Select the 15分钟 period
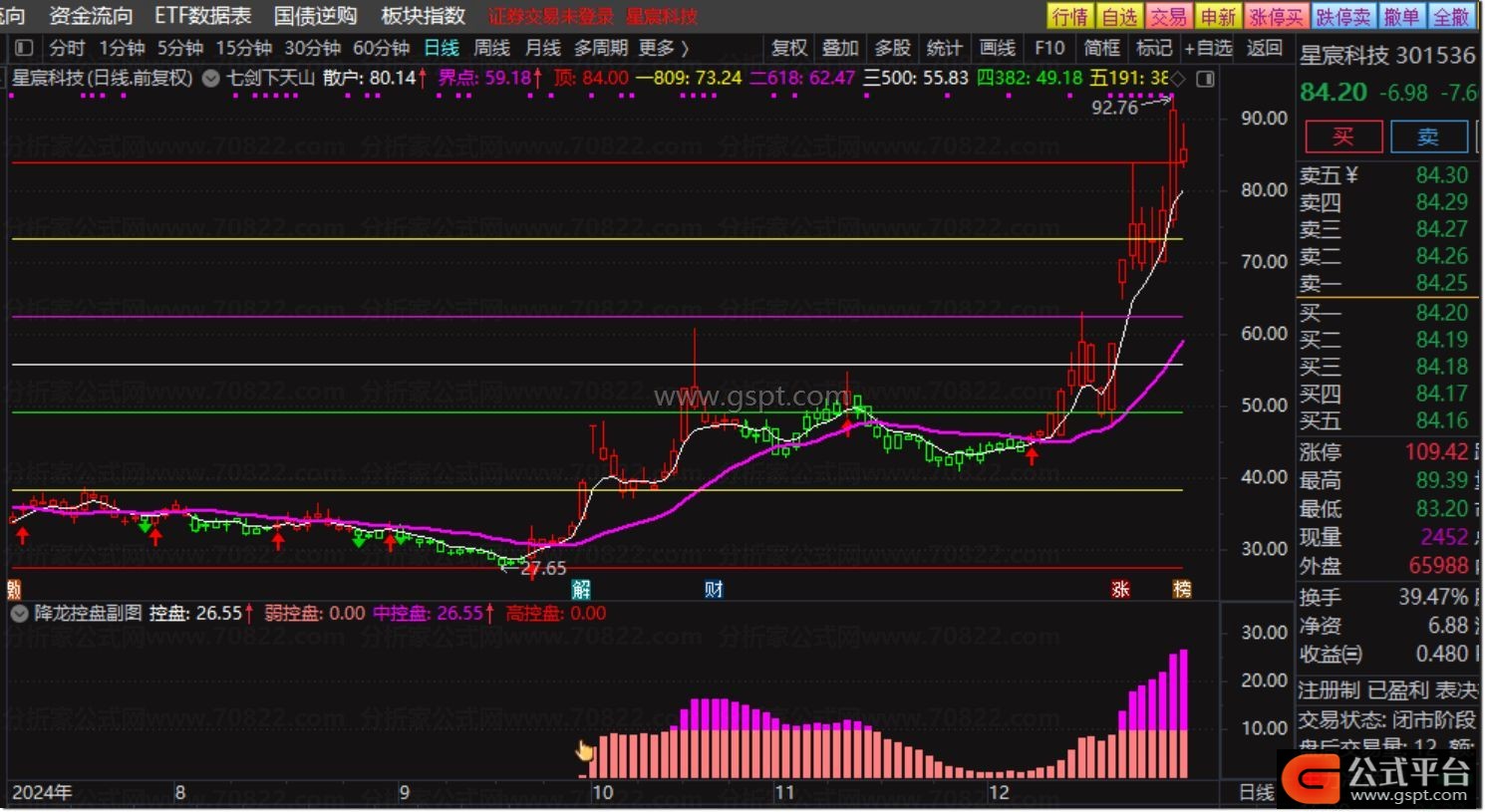 (x=244, y=48)
